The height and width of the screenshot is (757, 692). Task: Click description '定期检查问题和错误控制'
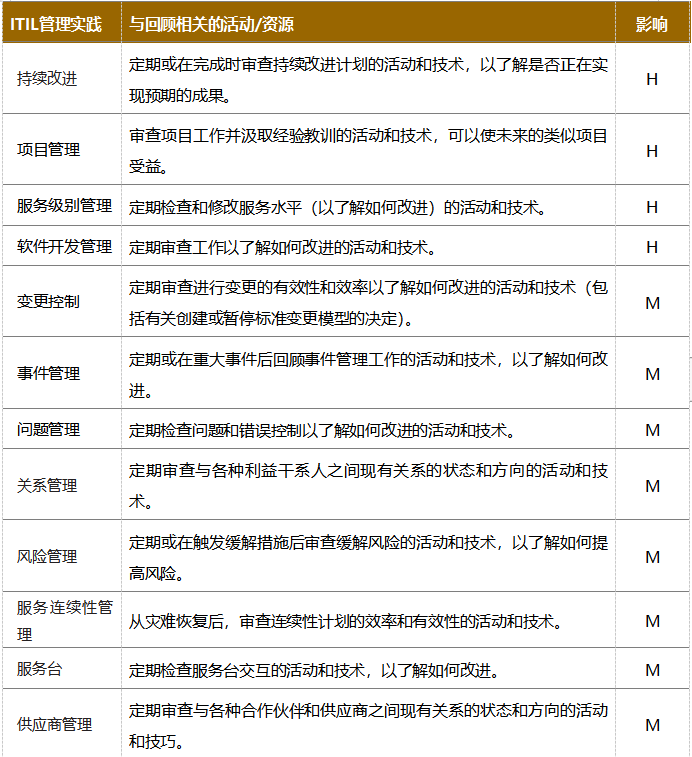(x=322, y=430)
